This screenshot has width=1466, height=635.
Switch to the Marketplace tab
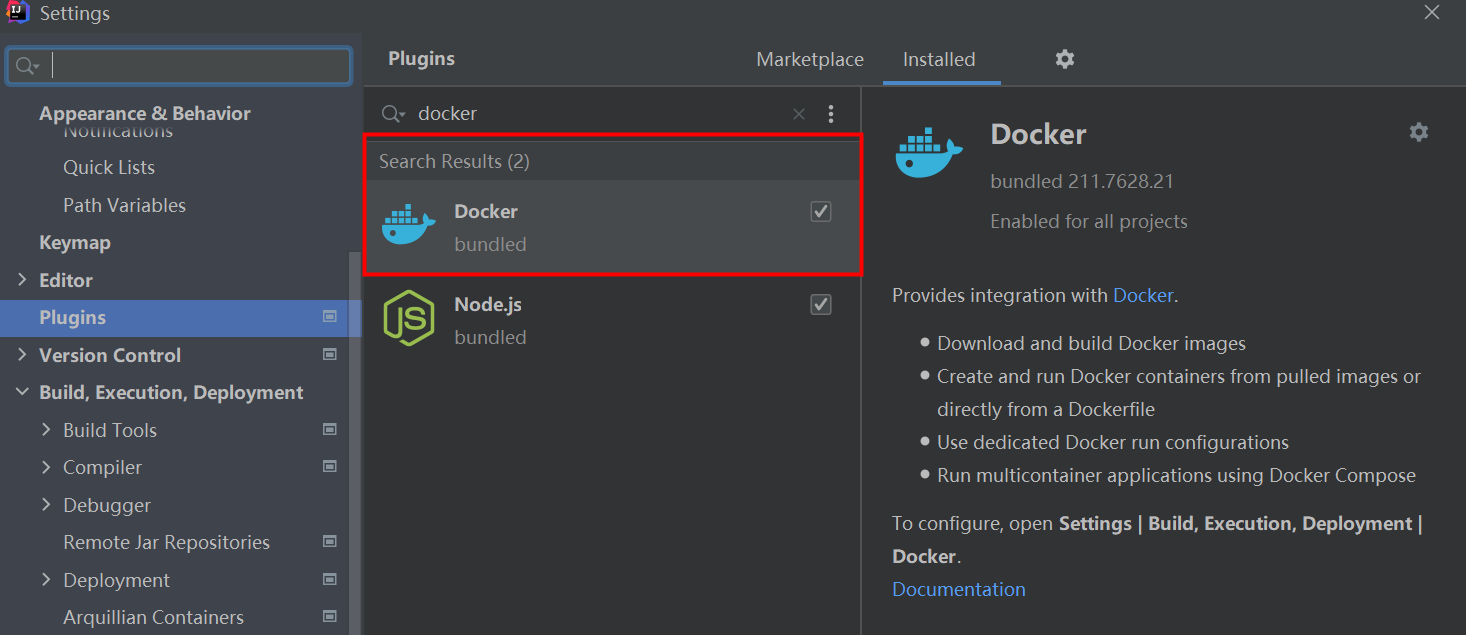click(809, 59)
